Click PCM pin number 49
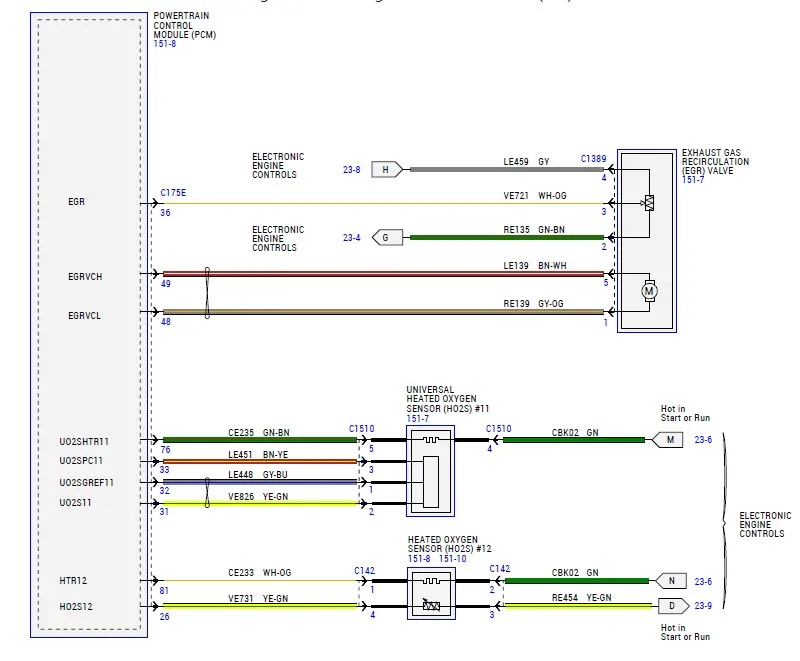800x661 pixels. pos(166,284)
